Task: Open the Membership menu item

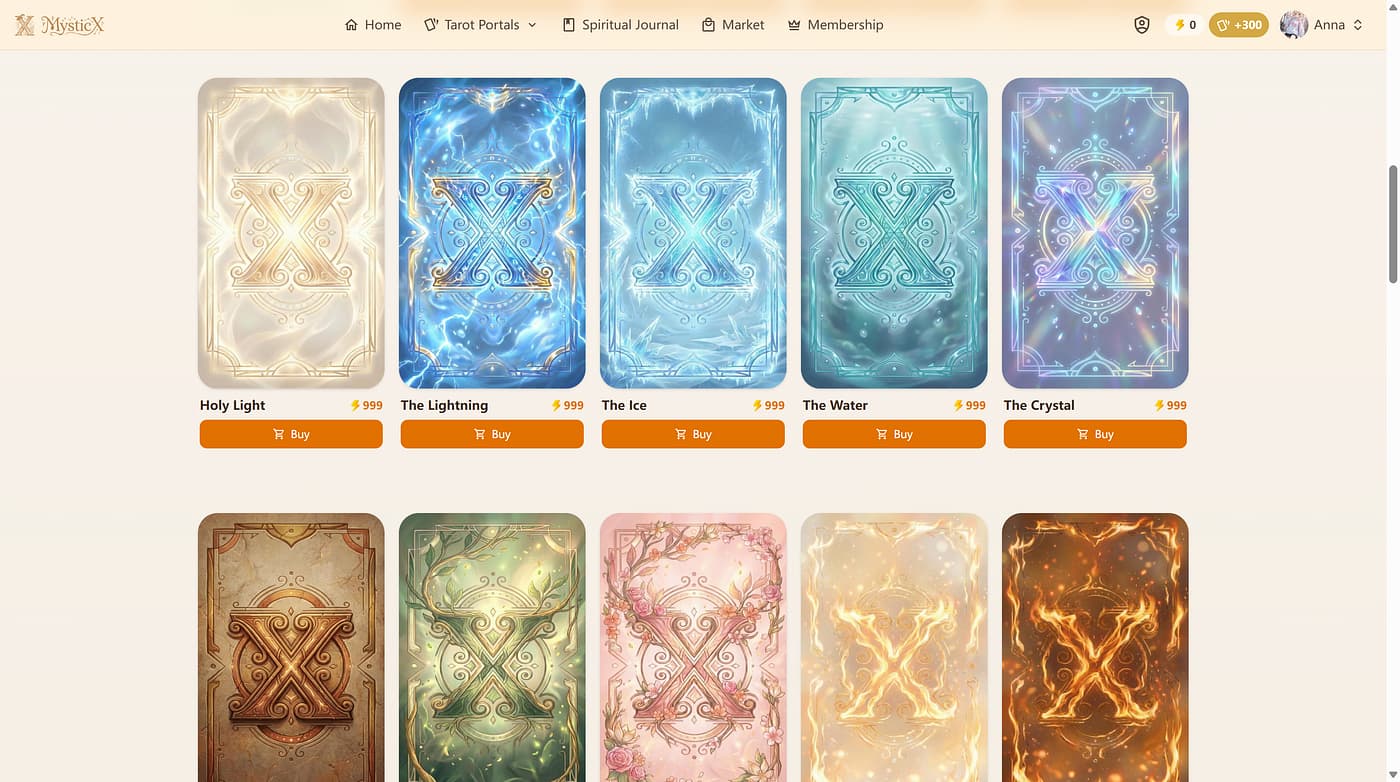Action: pos(836,25)
